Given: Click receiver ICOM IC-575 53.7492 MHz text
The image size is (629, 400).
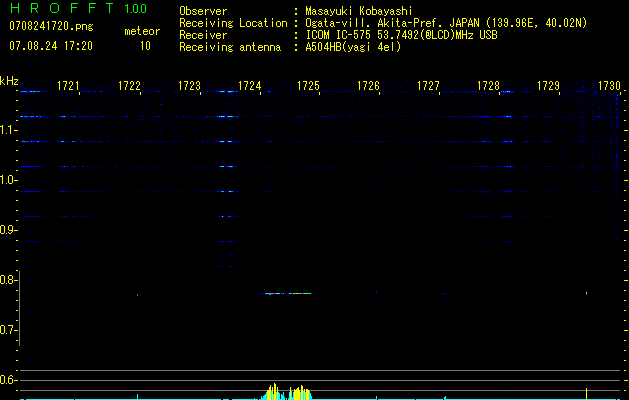Looking at the screenshot, I should (401, 35).
